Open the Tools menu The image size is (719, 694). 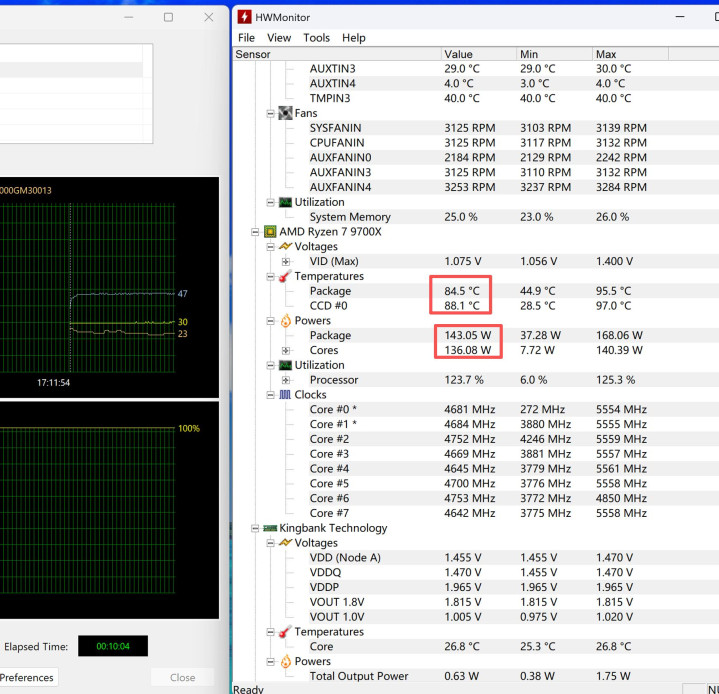[x=316, y=38]
